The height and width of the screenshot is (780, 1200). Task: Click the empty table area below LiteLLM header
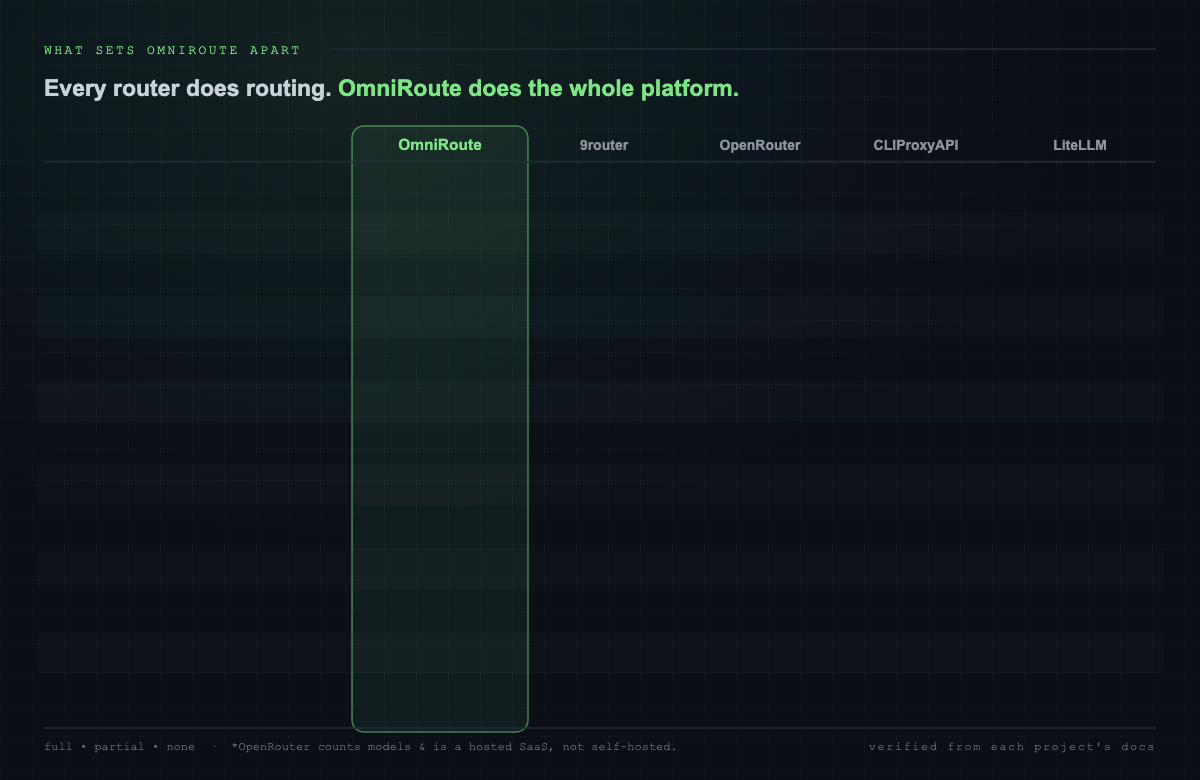coord(1080,440)
